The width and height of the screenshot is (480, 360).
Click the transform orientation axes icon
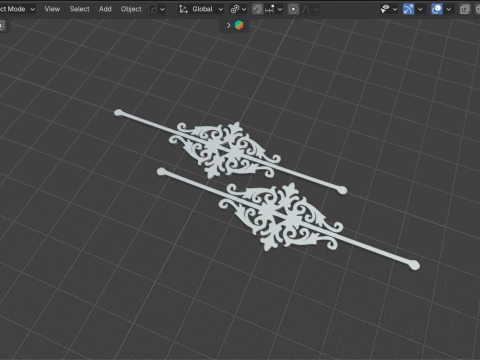click(x=183, y=9)
